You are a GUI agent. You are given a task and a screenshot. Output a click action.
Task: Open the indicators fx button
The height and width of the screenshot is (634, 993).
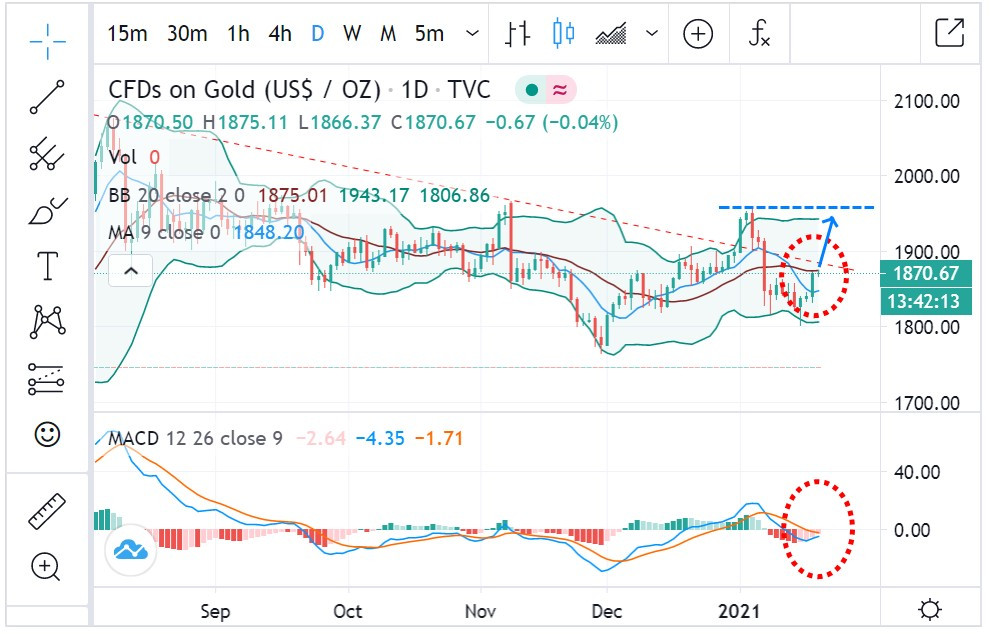click(x=760, y=34)
